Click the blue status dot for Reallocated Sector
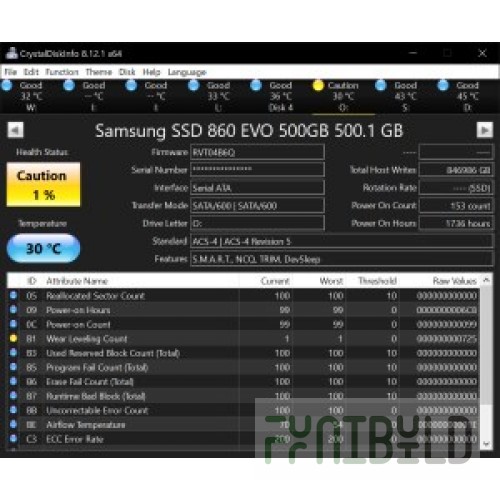Screen dimensions: 500x500 13,295
